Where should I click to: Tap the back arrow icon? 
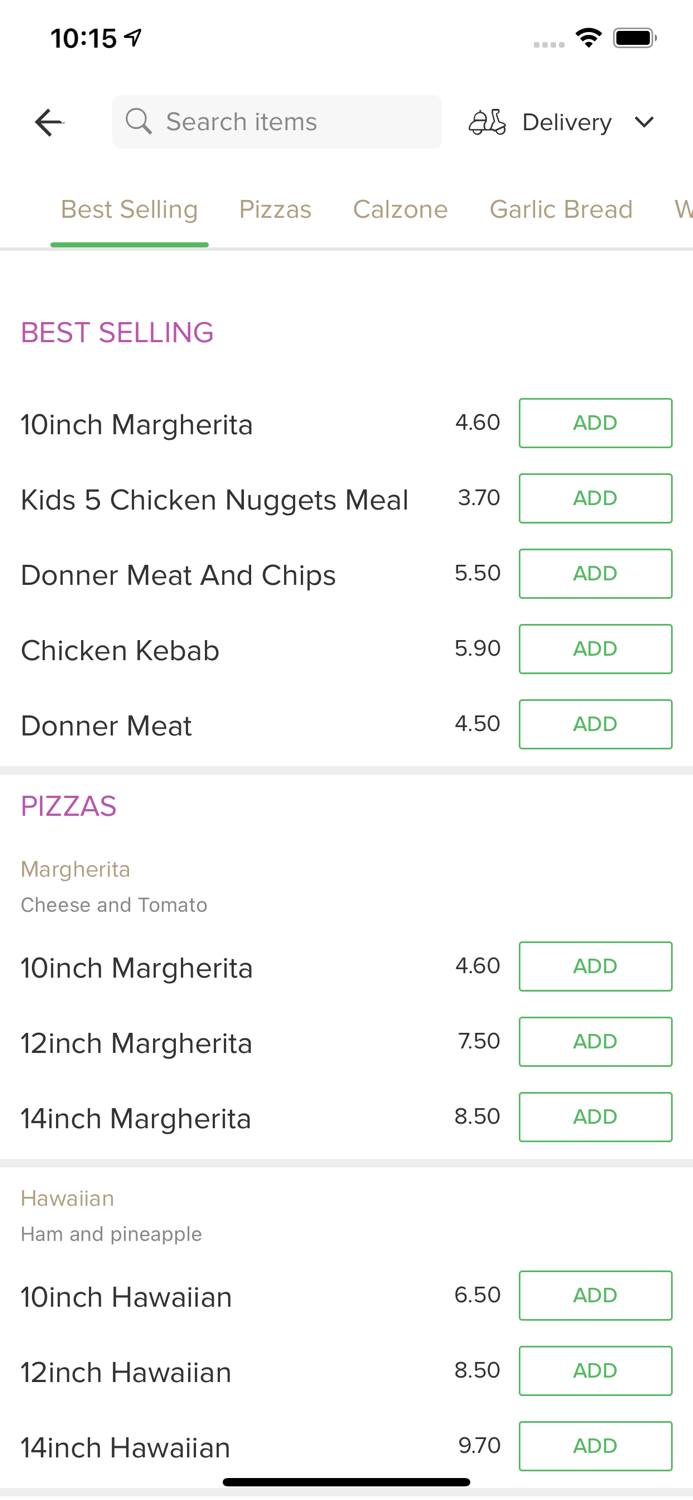(x=48, y=122)
